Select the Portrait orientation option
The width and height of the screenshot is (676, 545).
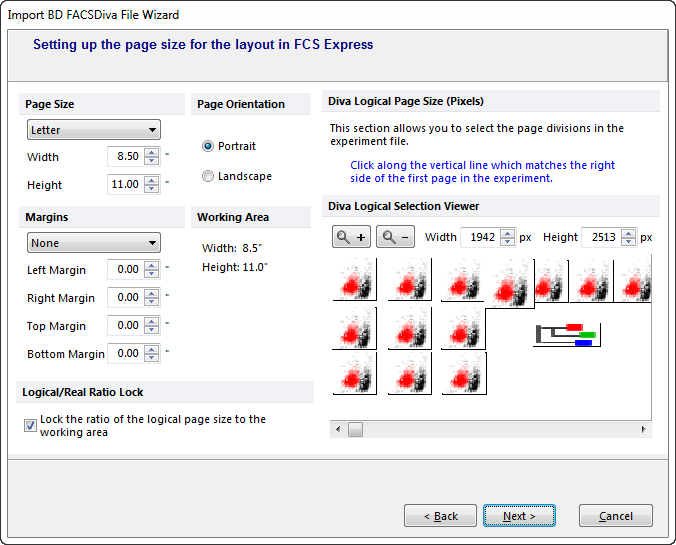coord(208,146)
